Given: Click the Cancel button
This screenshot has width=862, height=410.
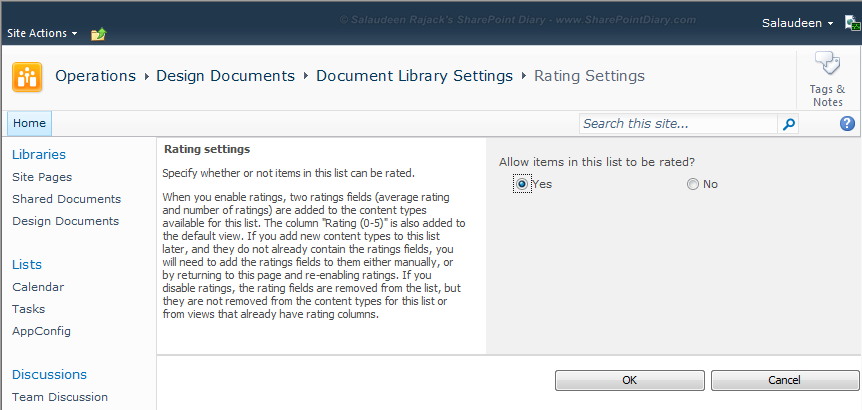Looking at the screenshot, I should click(784, 380).
